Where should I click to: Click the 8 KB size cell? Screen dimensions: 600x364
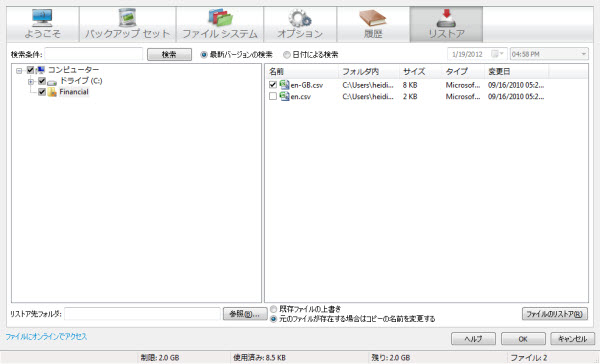pyautogui.click(x=410, y=85)
